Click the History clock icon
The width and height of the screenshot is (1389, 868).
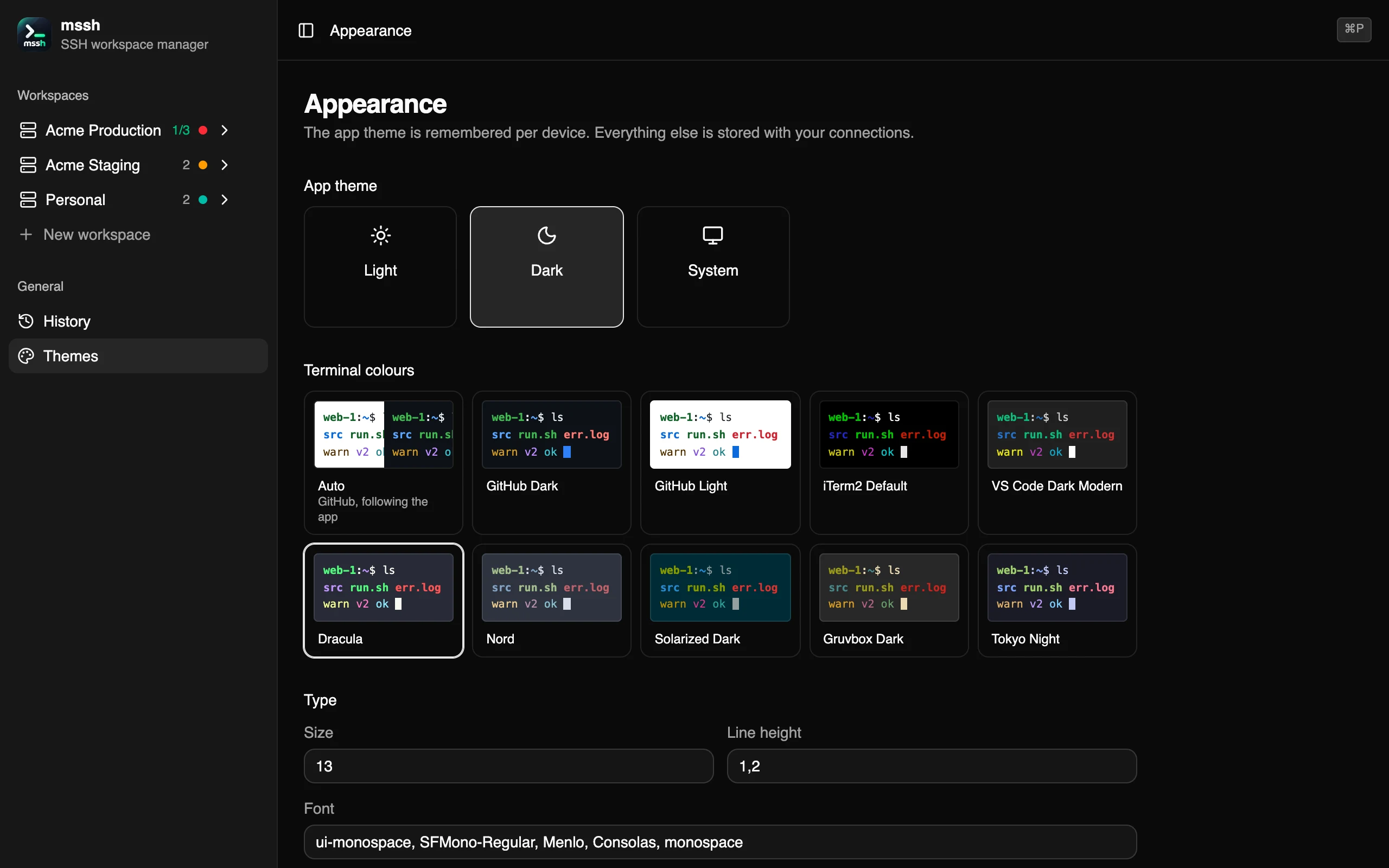26,321
